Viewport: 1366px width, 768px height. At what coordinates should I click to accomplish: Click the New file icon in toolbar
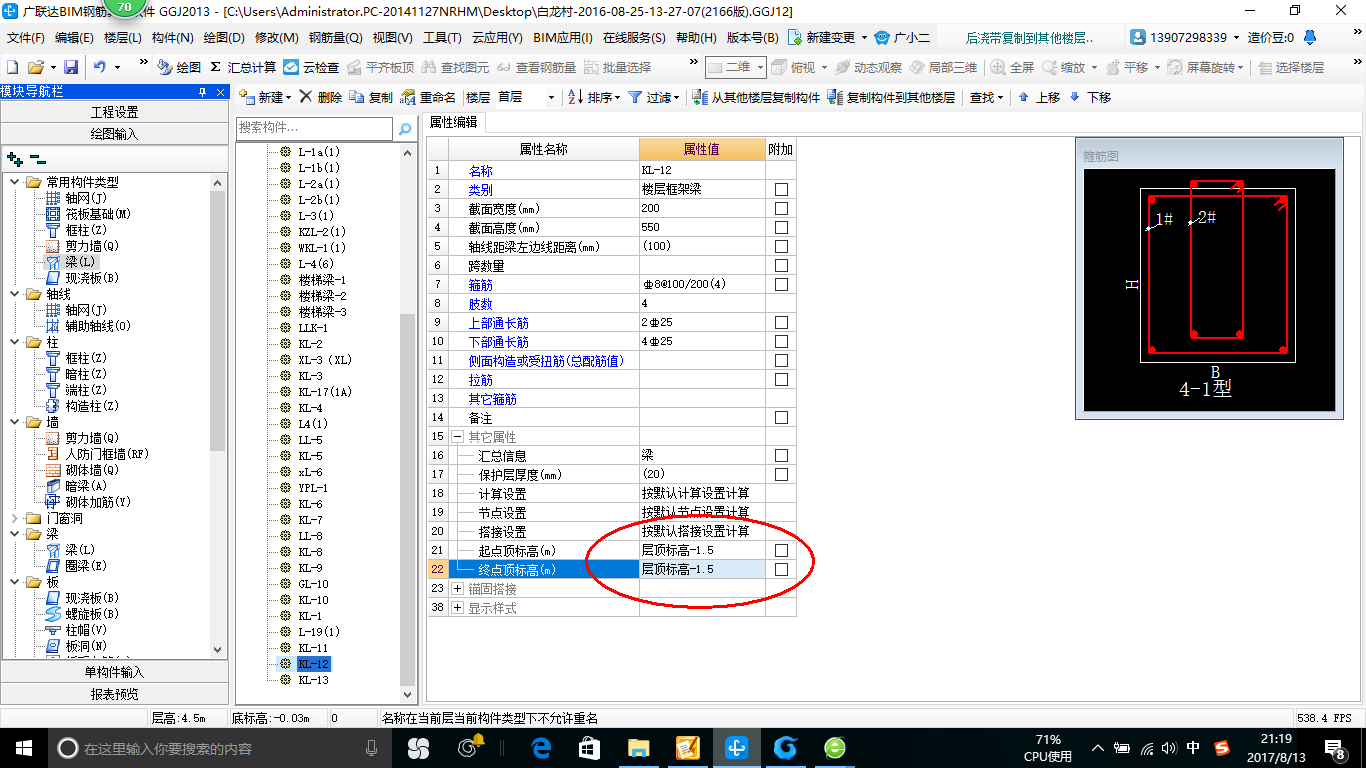point(13,67)
